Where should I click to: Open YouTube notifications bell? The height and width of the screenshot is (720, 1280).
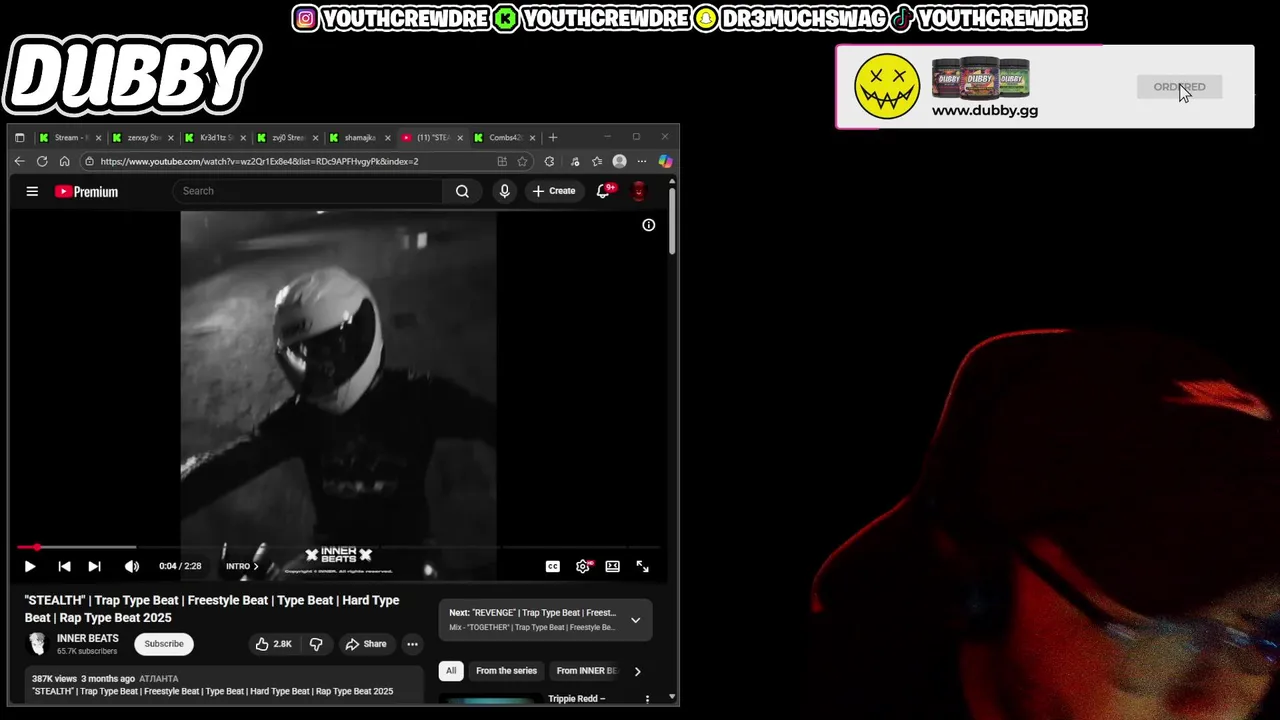(x=603, y=191)
